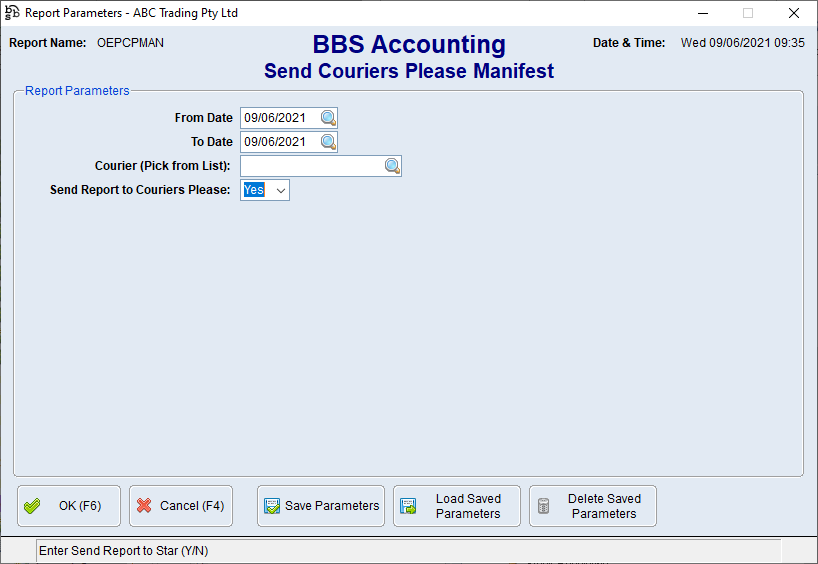Click the status bar hint text

tap(123, 551)
